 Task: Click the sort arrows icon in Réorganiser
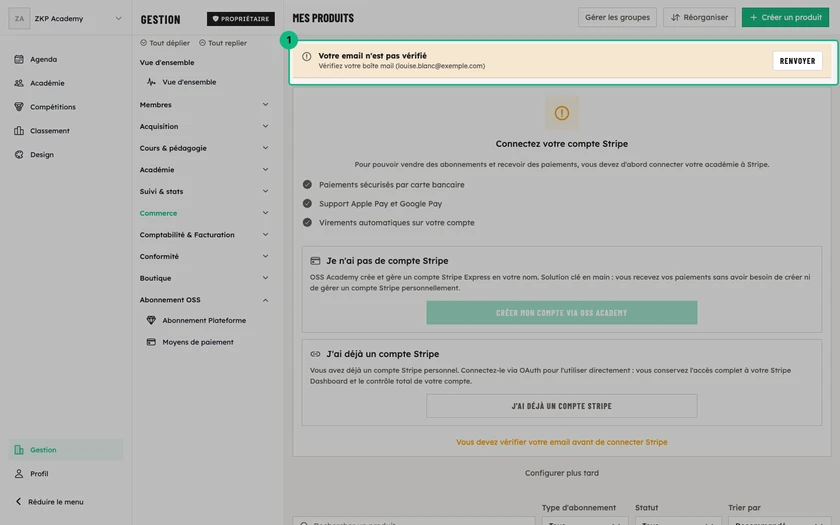pos(675,18)
